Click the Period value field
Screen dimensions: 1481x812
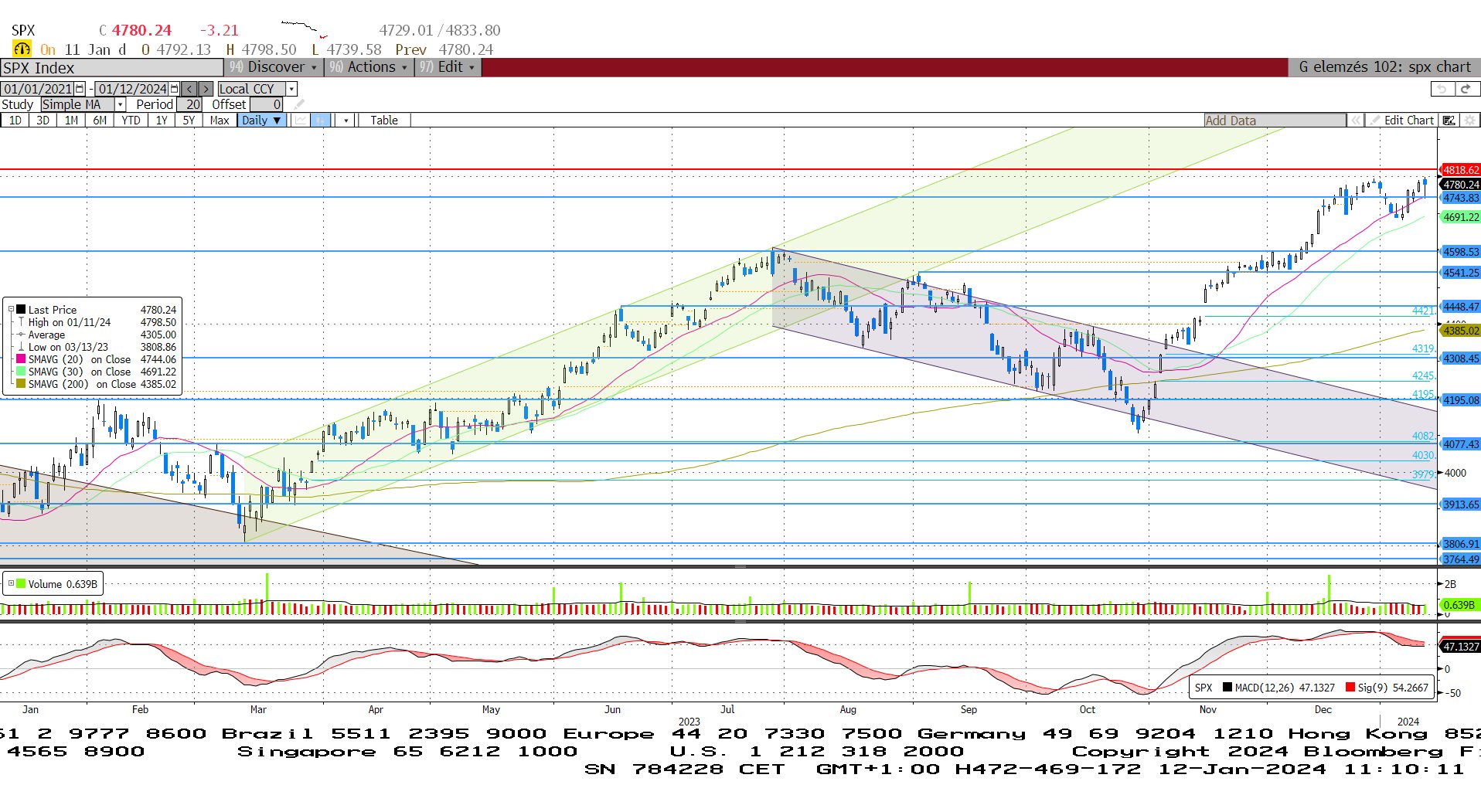click(190, 104)
